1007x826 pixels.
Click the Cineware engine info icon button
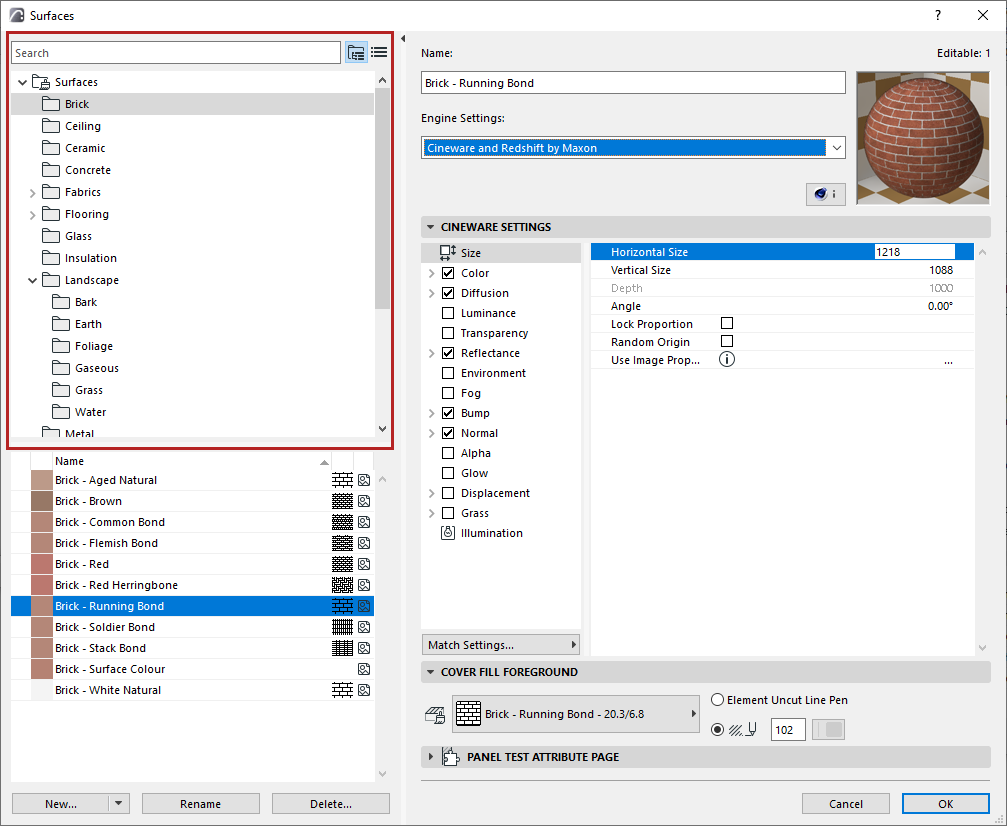tap(825, 194)
